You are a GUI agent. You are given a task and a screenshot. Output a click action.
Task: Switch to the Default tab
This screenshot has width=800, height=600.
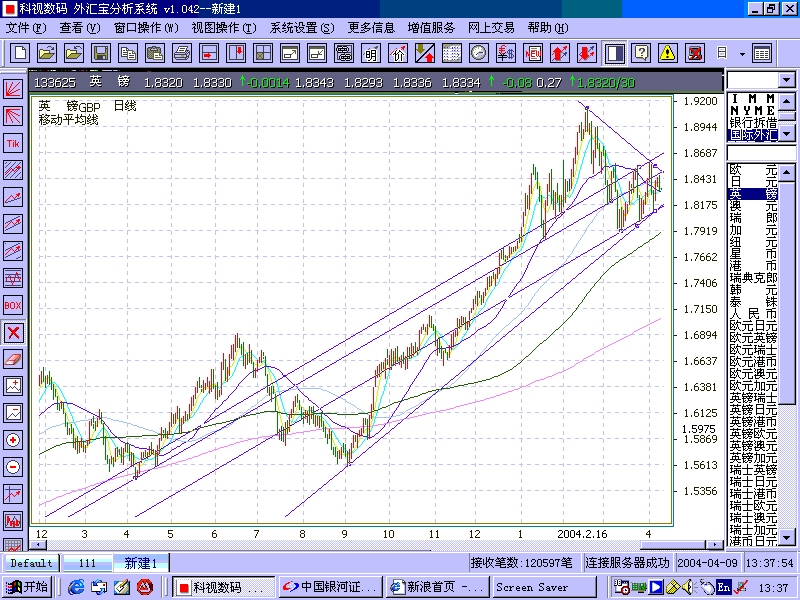tap(31, 563)
